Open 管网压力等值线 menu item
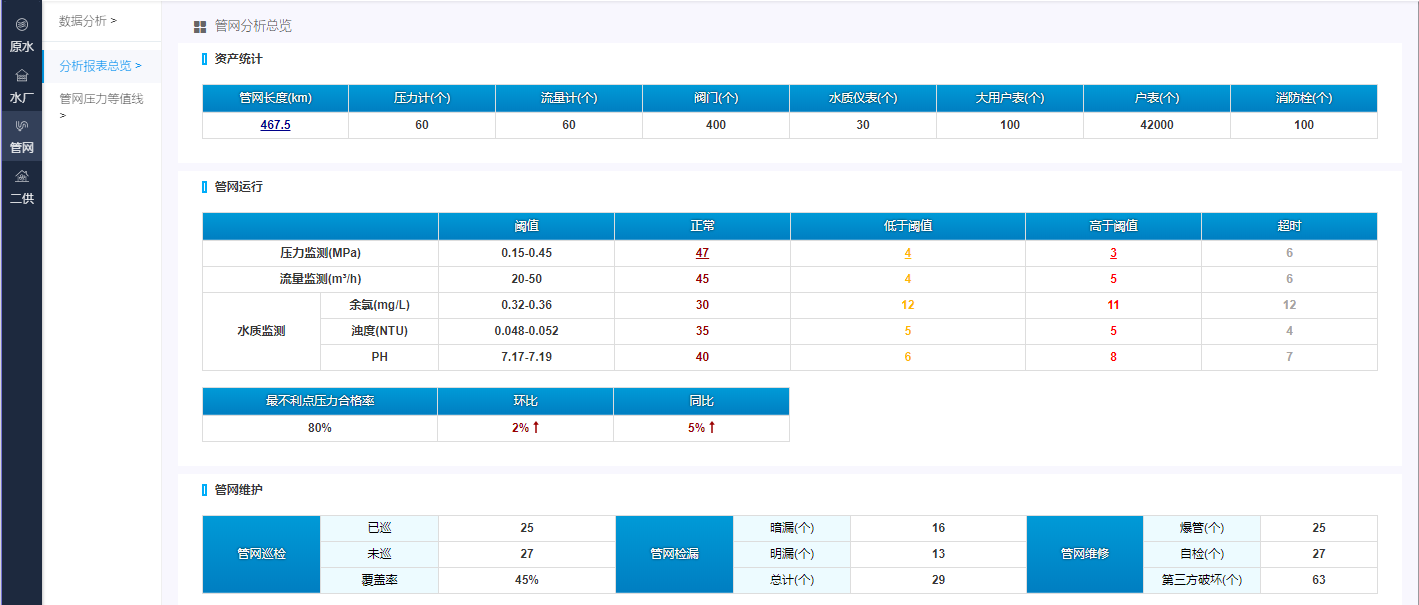The image size is (1419, 605). (x=101, y=99)
